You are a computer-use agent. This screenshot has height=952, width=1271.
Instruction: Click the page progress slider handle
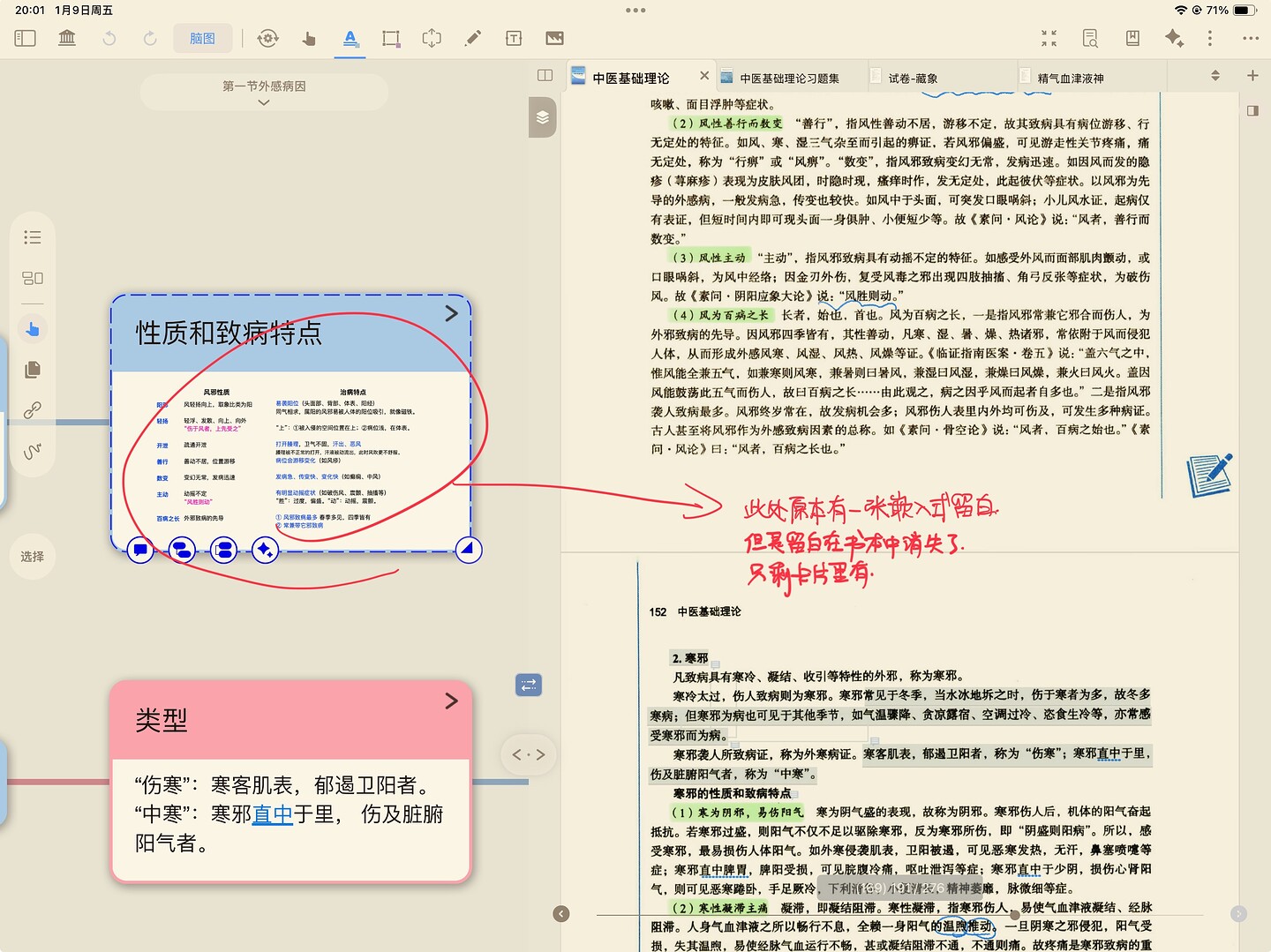[1015, 915]
